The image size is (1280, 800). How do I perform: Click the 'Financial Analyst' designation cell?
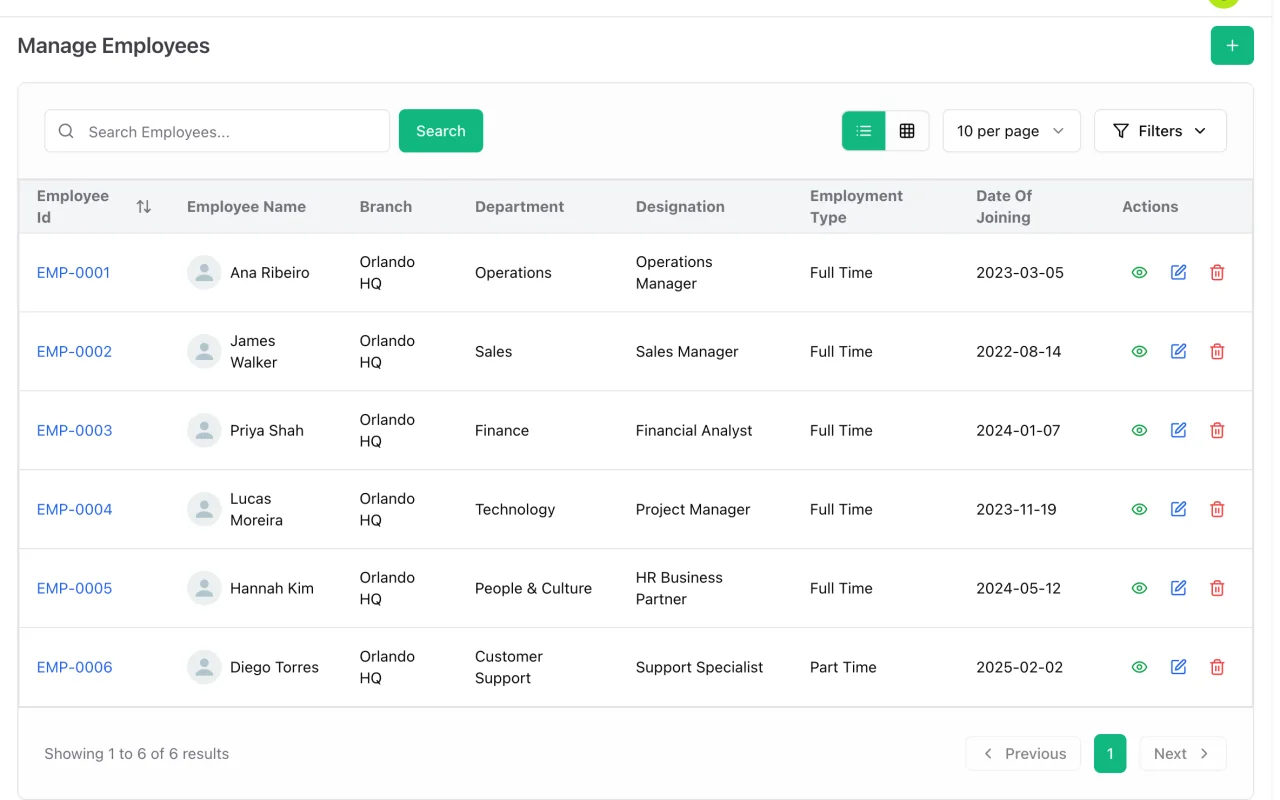[x=694, y=430]
